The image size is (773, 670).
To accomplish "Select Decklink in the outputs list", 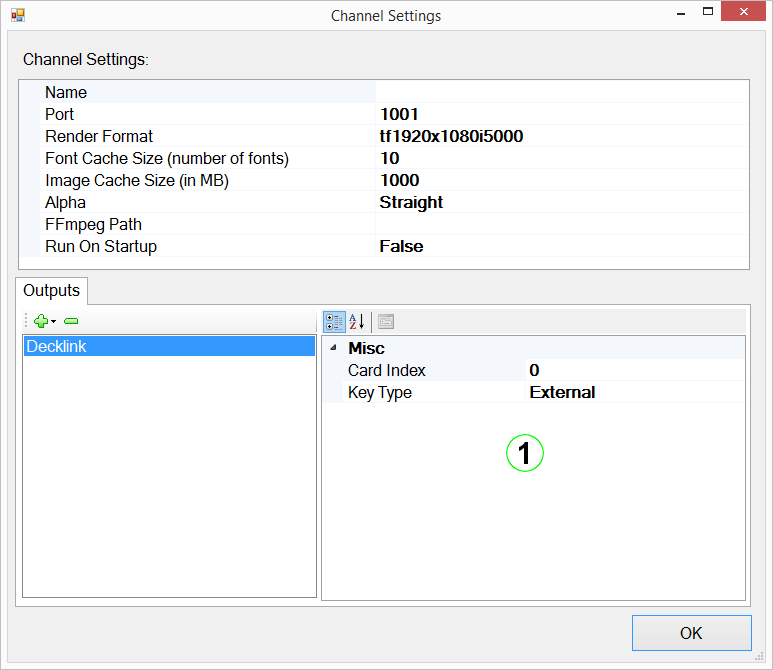I will (x=168, y=346).
